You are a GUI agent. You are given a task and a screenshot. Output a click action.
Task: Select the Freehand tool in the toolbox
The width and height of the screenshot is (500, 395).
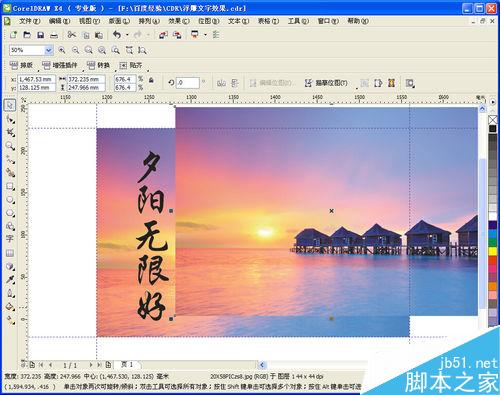tap(10, 159)
